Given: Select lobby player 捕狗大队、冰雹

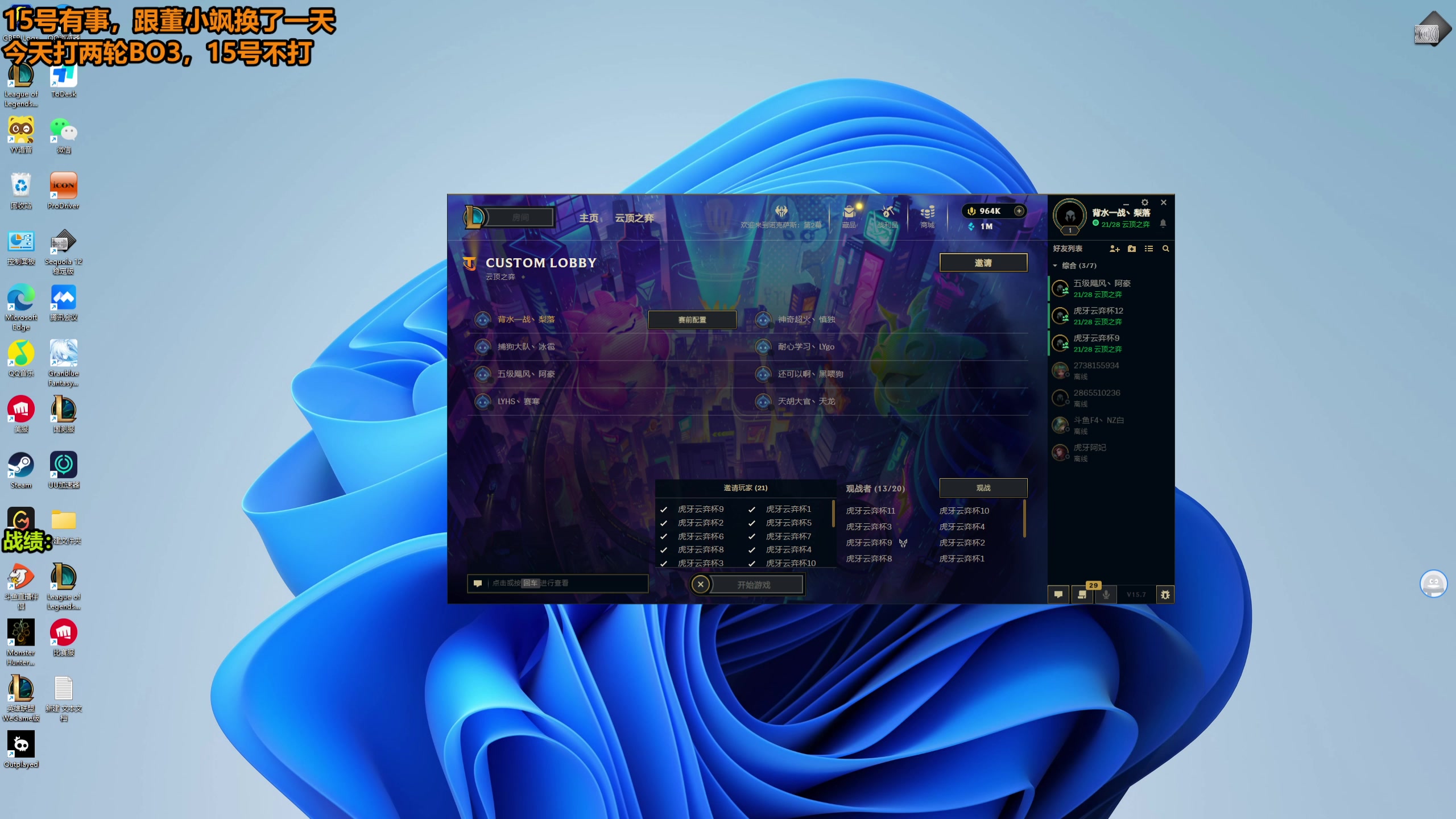Looking at the screenshot, I should point(526,347).
